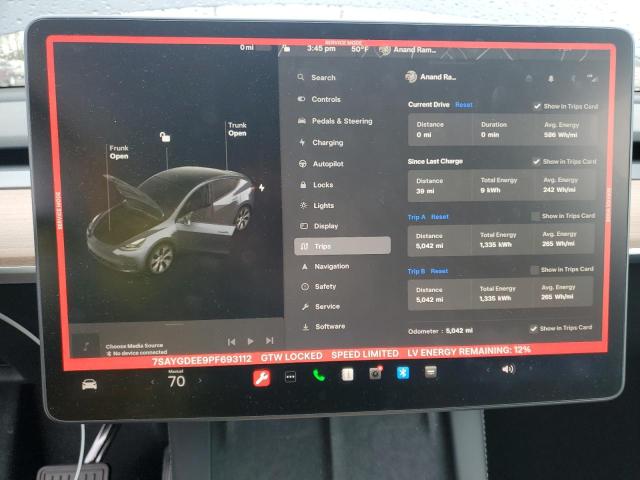Tap Choose Media Source text
Viewport: 640px width, 480px height.
click(x=134, y=346)
